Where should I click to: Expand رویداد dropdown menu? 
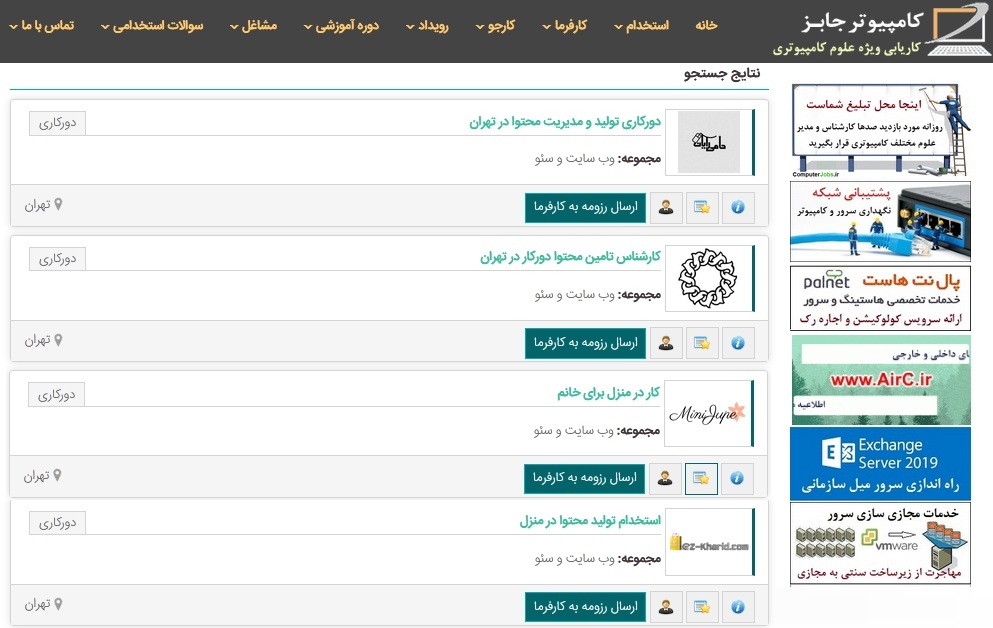[427, 25]
